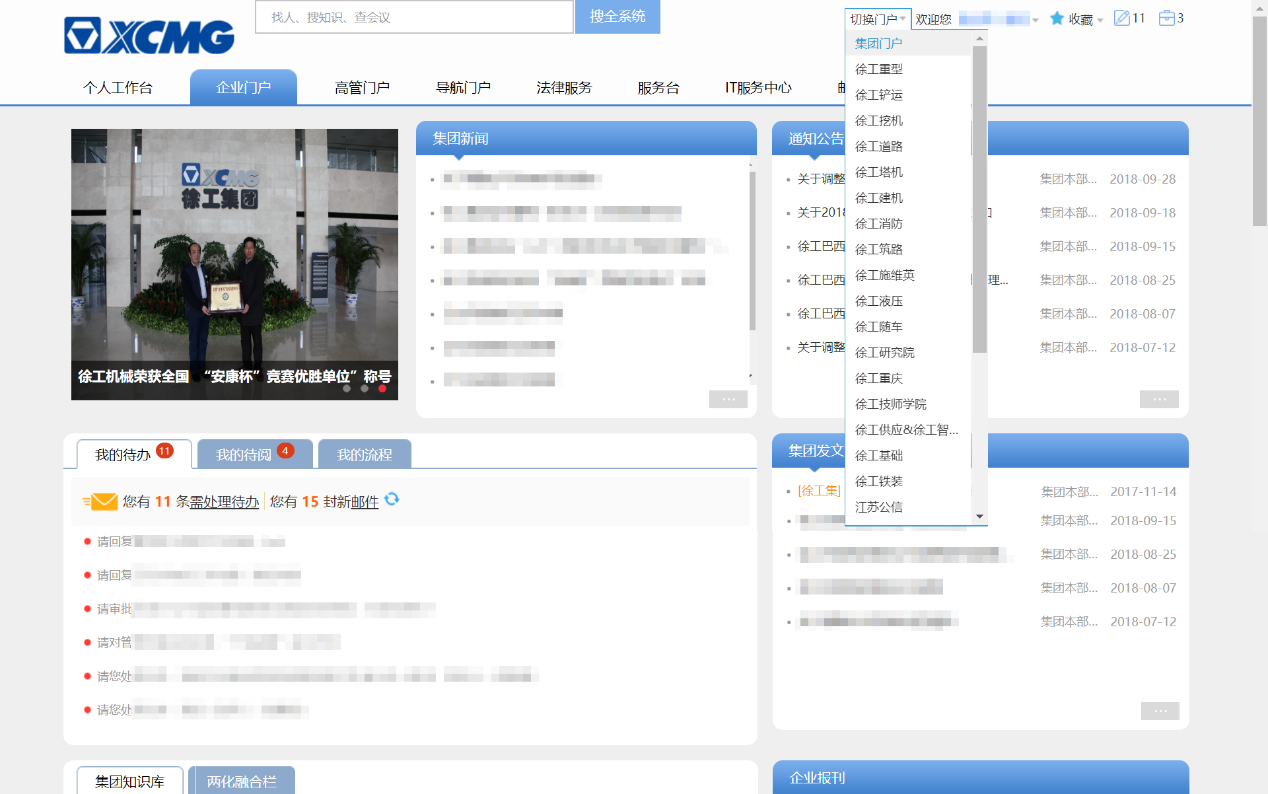This screenshot has width=1268, height=794.
Task: Choose 徐工随车 in portal list
Action: [x=908, y=327]
